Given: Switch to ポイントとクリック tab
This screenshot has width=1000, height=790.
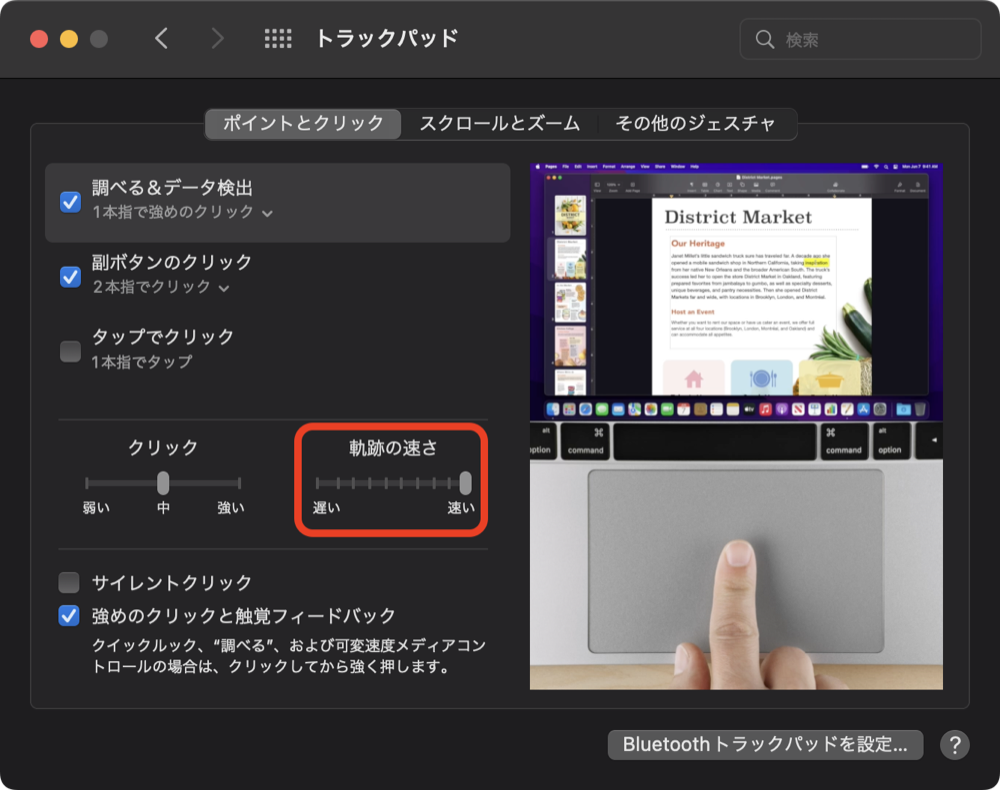Looking at the screenshot, I should click(x=303, y=123).
